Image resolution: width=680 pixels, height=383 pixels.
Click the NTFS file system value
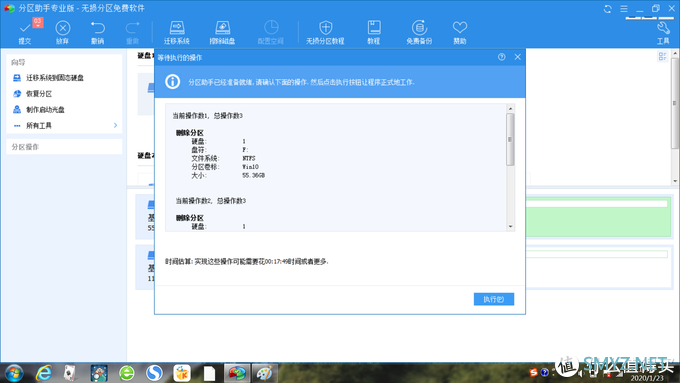click(x=249, y=158)
